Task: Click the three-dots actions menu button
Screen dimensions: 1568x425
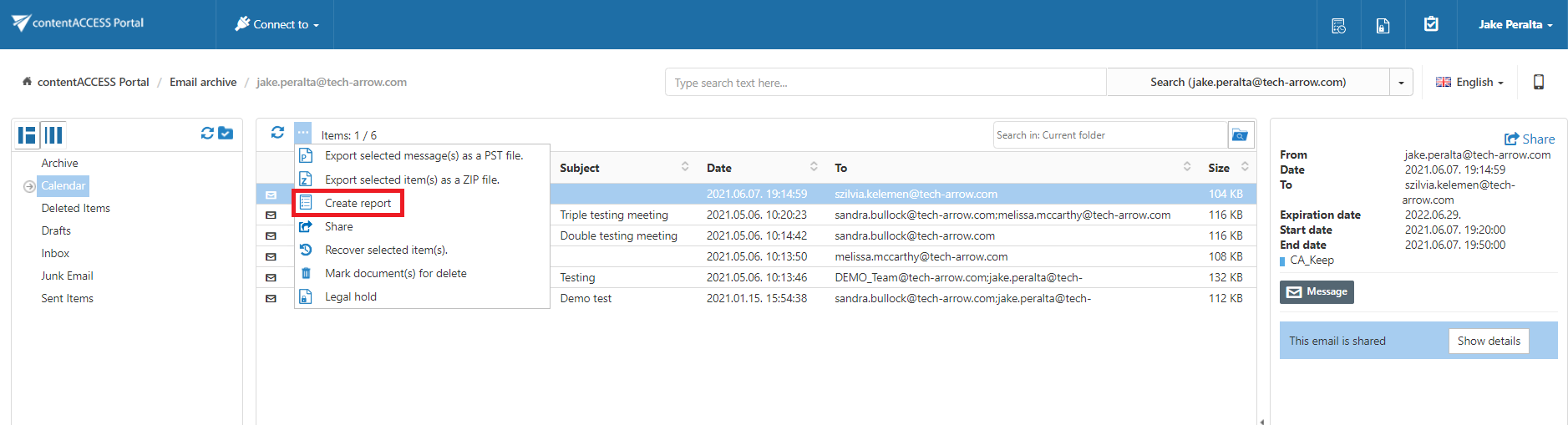Action: pos(302,133)
